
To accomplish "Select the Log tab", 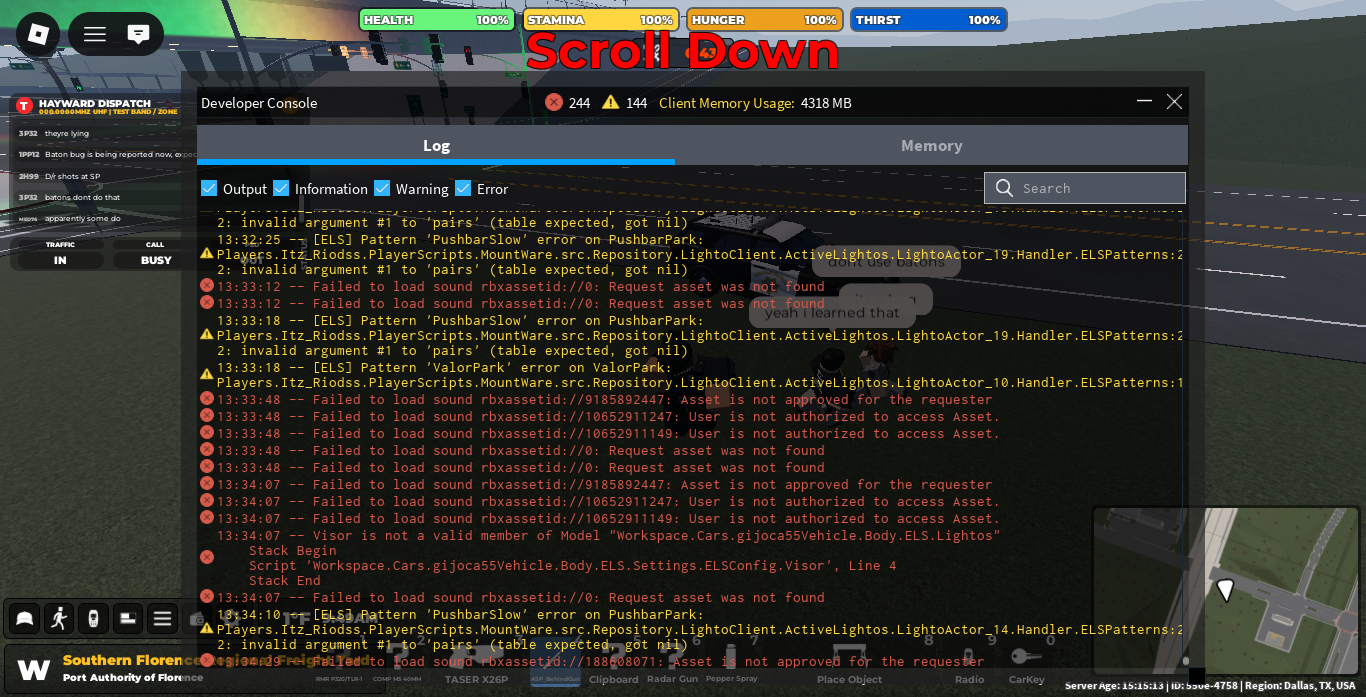I will [436, 145].
